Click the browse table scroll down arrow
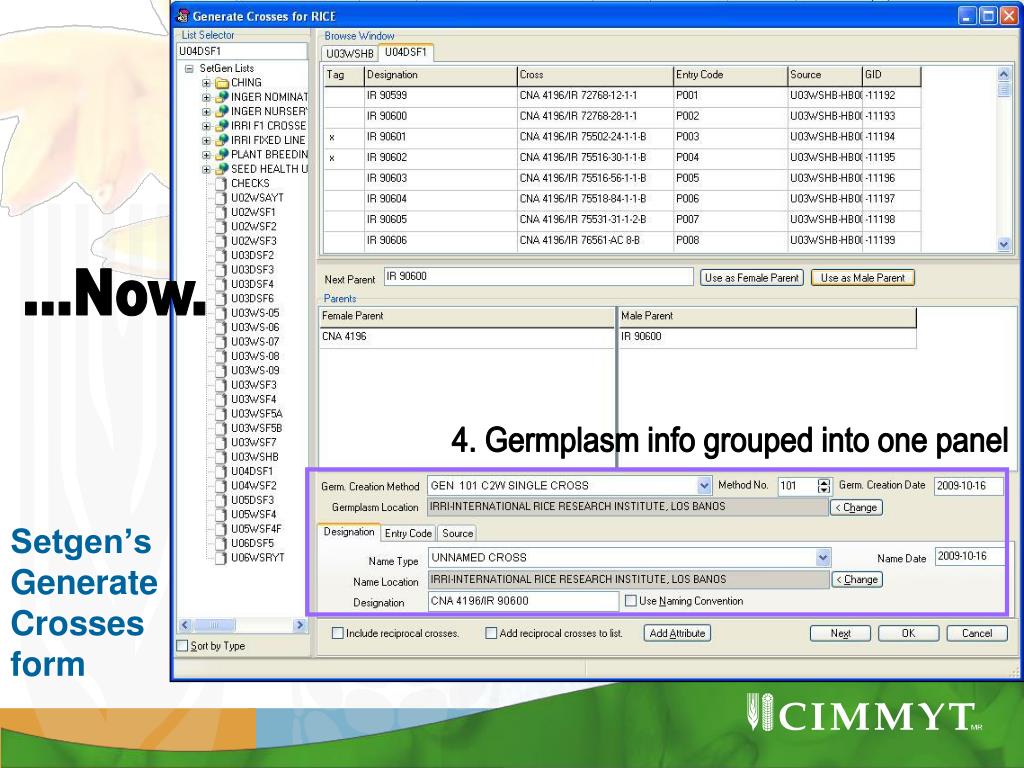1024x768 pixels. click(1004, 245)
